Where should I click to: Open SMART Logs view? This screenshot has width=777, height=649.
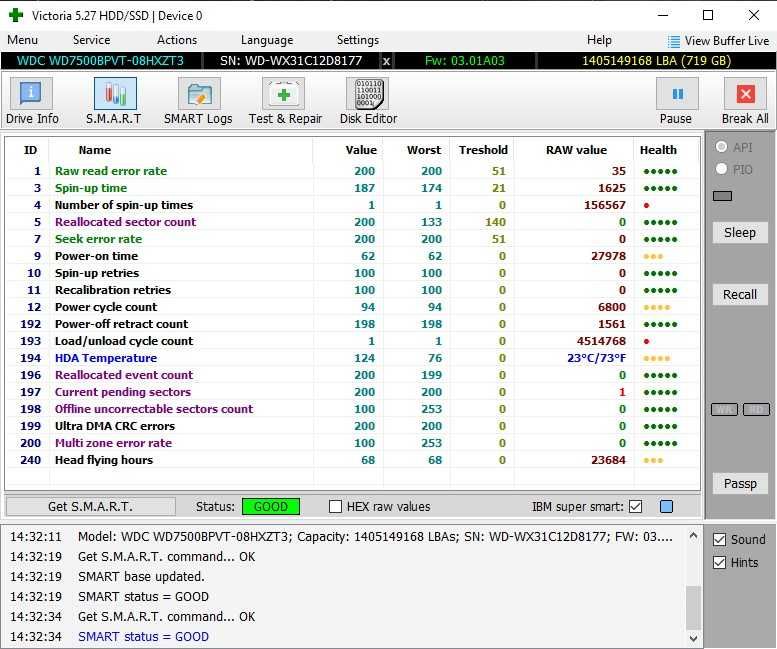click(198, 102)
